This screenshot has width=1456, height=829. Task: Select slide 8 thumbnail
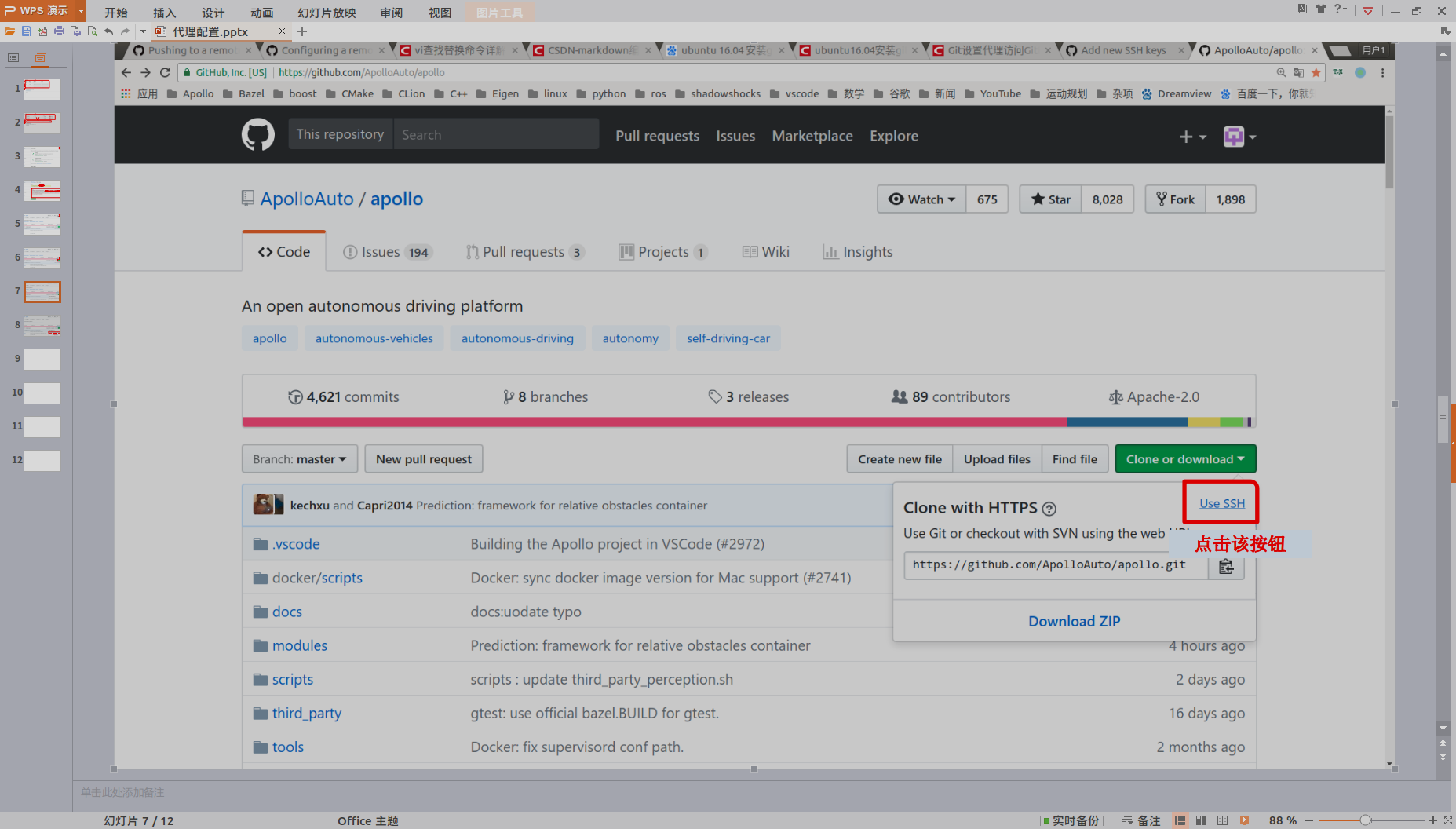[x=42, y=325]
